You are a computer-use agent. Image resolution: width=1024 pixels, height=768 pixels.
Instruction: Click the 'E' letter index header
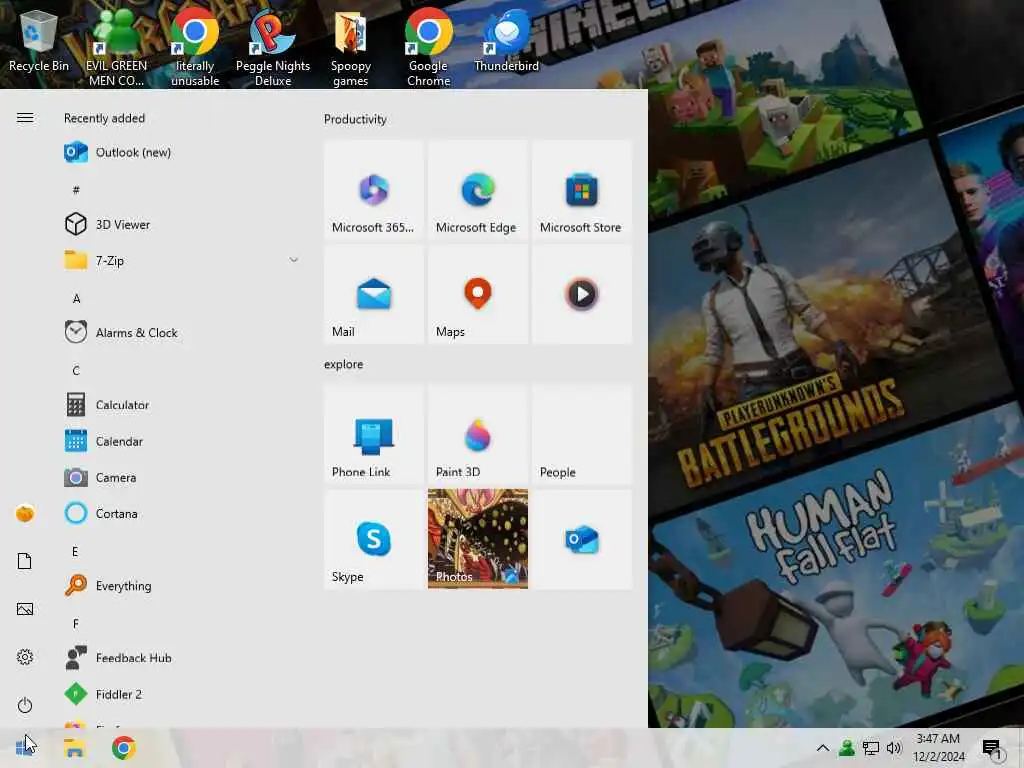pyautogui.click(x=75, y=552)
